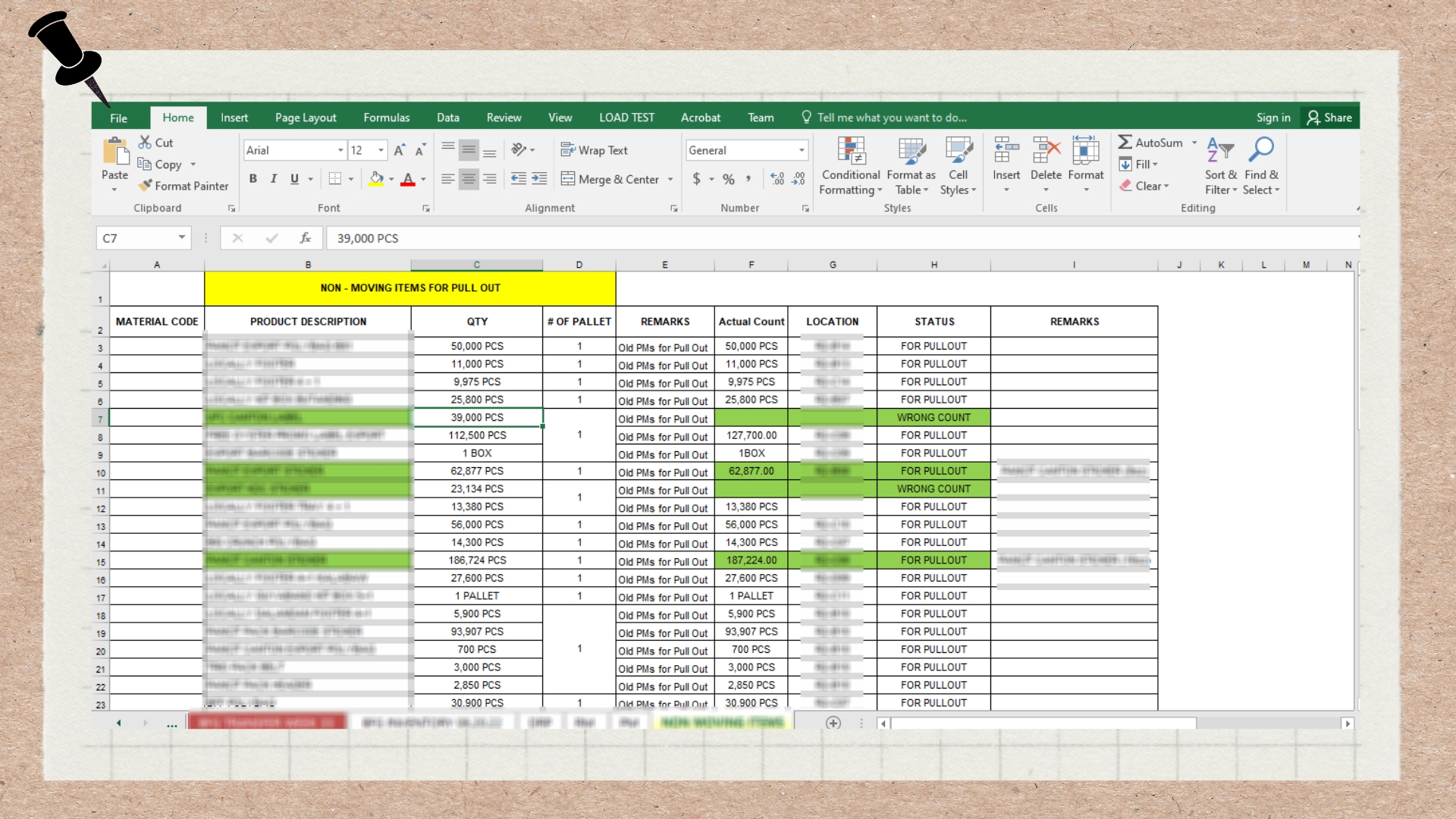
Task: Click the Percent Style icon
Action: click(x=728, y=180)
